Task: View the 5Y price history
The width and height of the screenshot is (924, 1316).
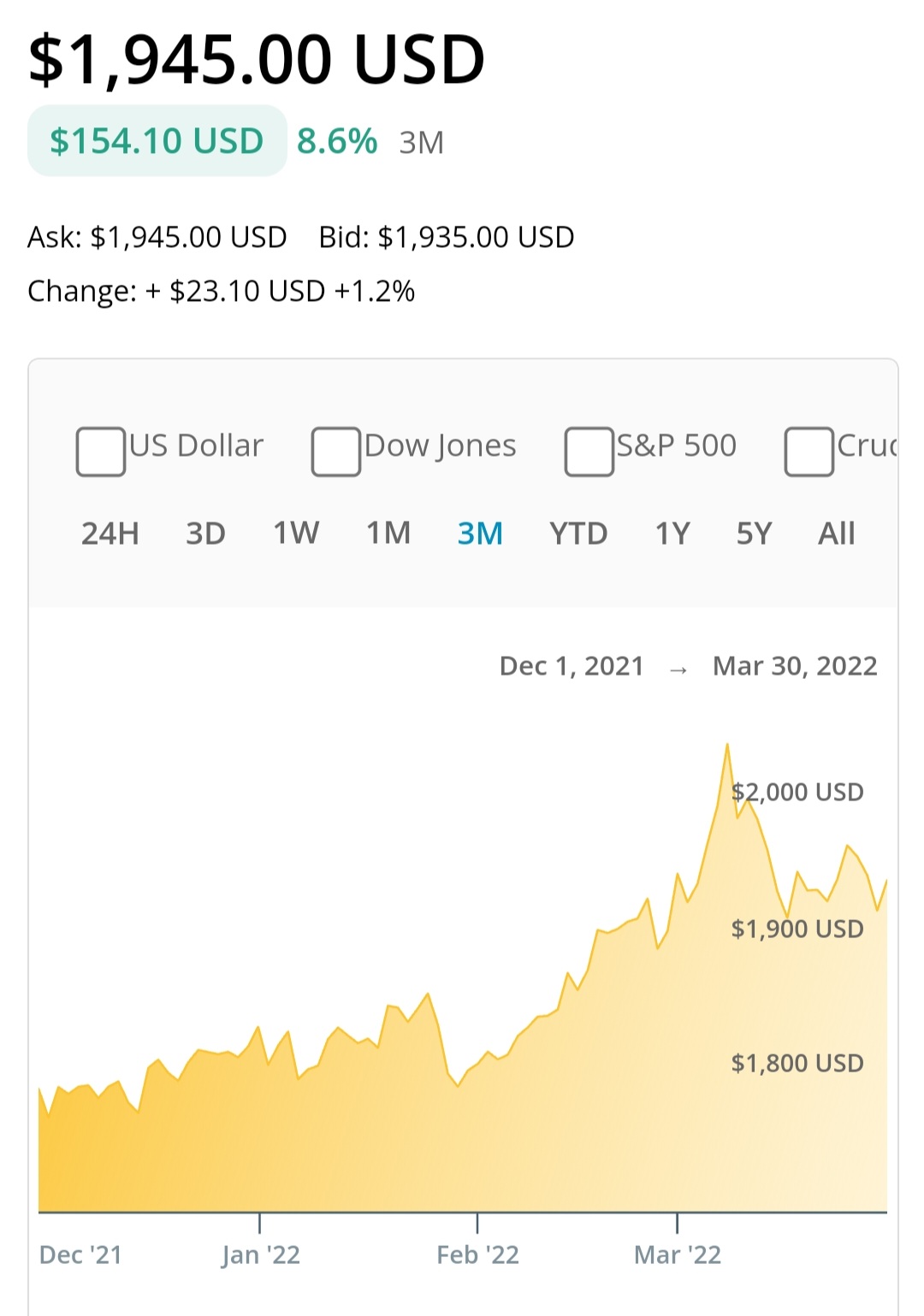Action: 754,534
